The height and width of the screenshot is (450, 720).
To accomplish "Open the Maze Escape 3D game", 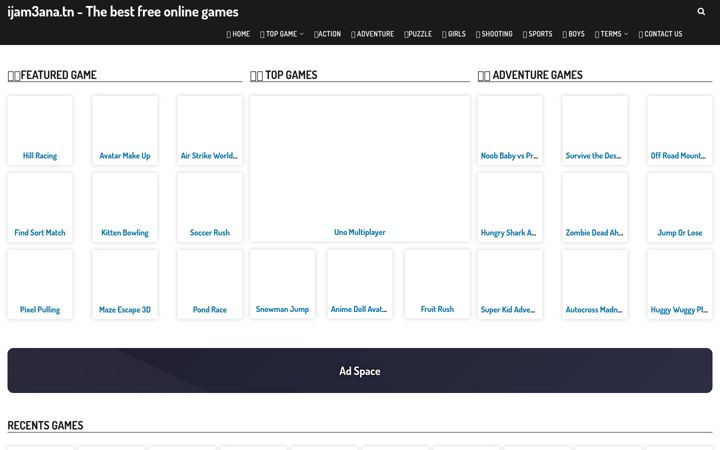I will [125, 285].
